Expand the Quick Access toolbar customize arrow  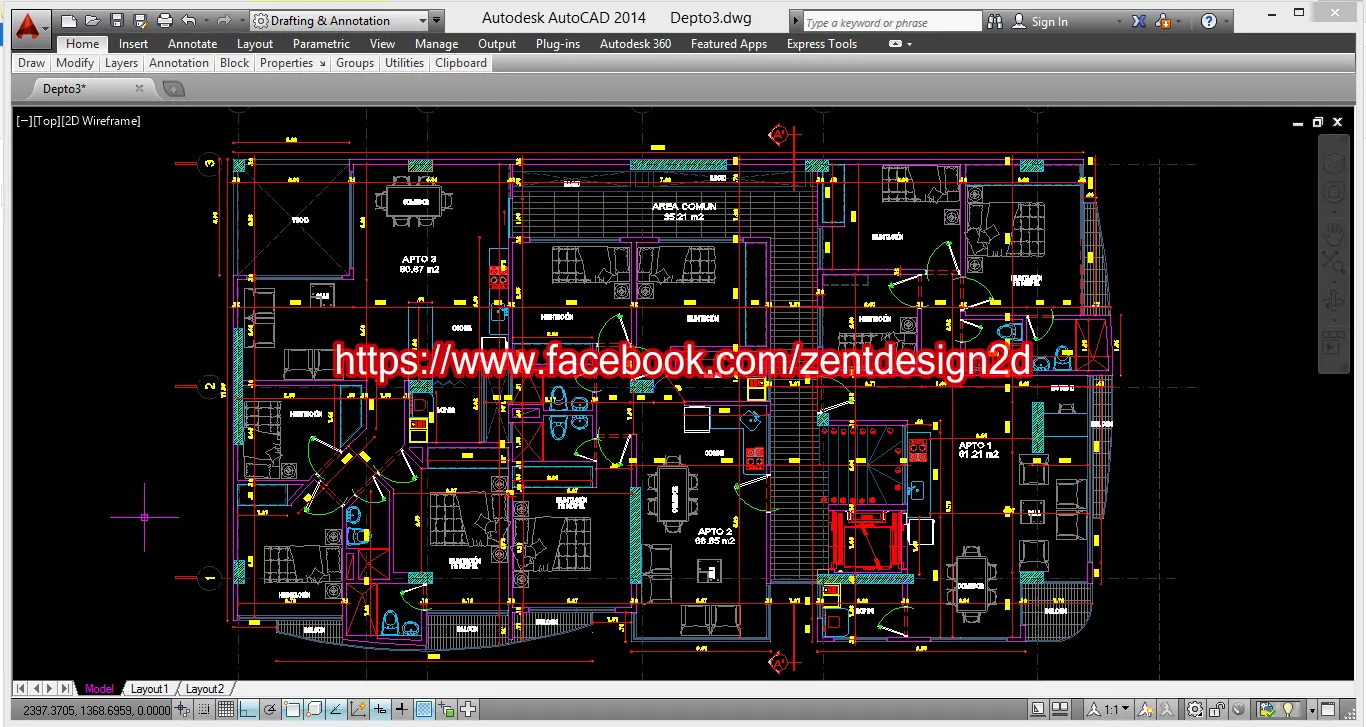[436, 20]
